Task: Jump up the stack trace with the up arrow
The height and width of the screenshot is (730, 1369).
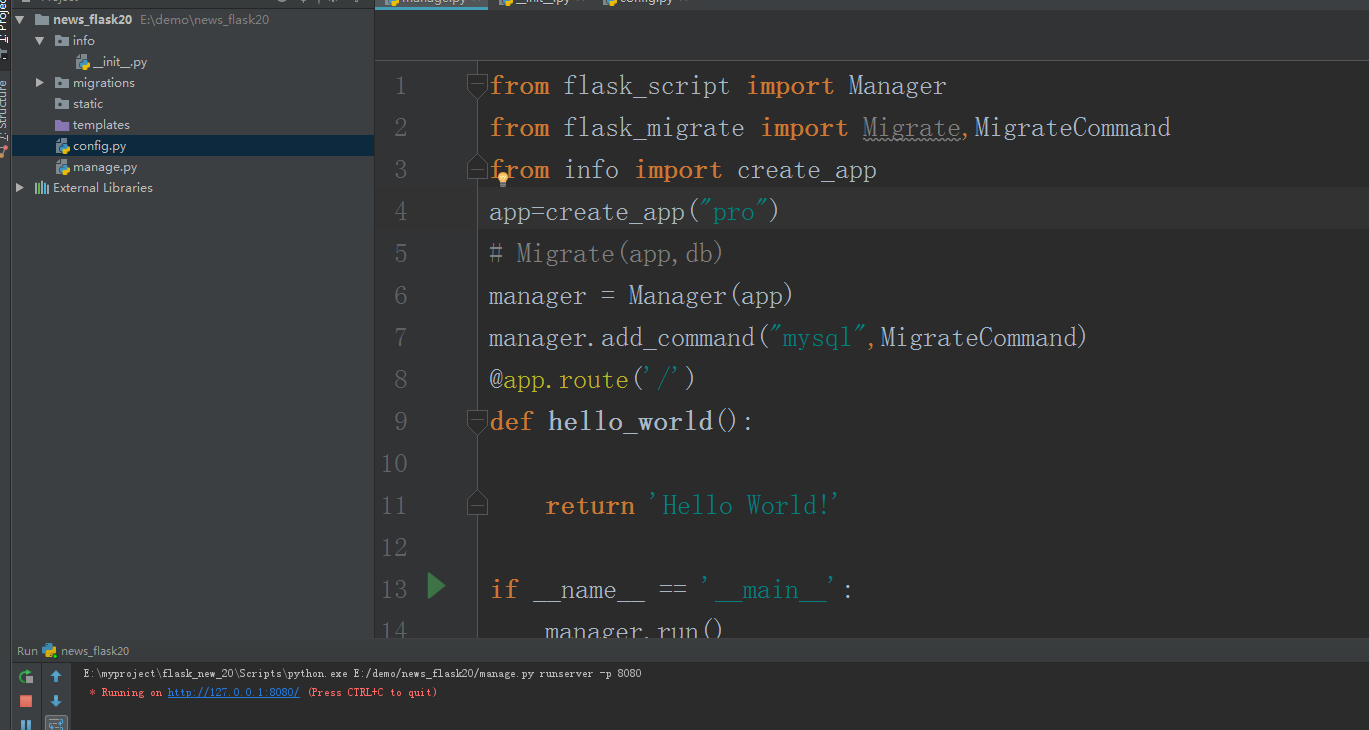Action: pos(56,677)
